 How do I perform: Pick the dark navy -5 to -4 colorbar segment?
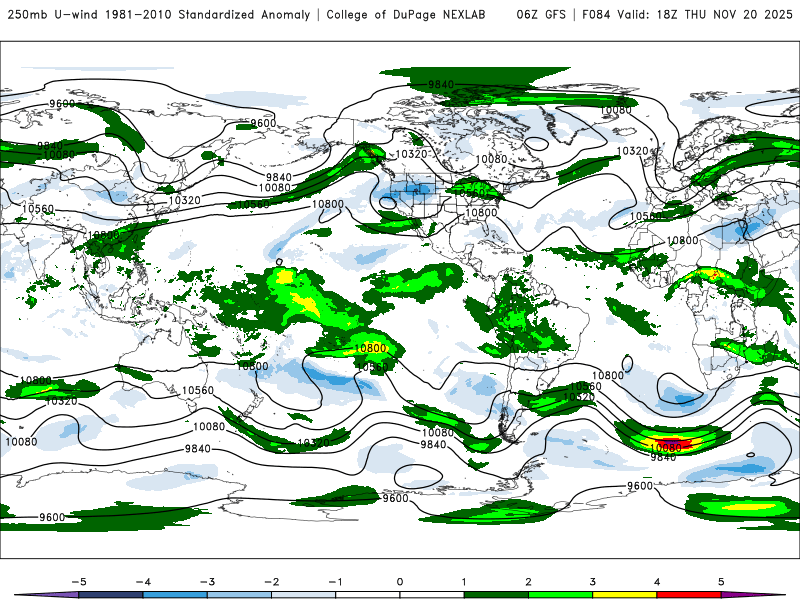tap(111, 595)
